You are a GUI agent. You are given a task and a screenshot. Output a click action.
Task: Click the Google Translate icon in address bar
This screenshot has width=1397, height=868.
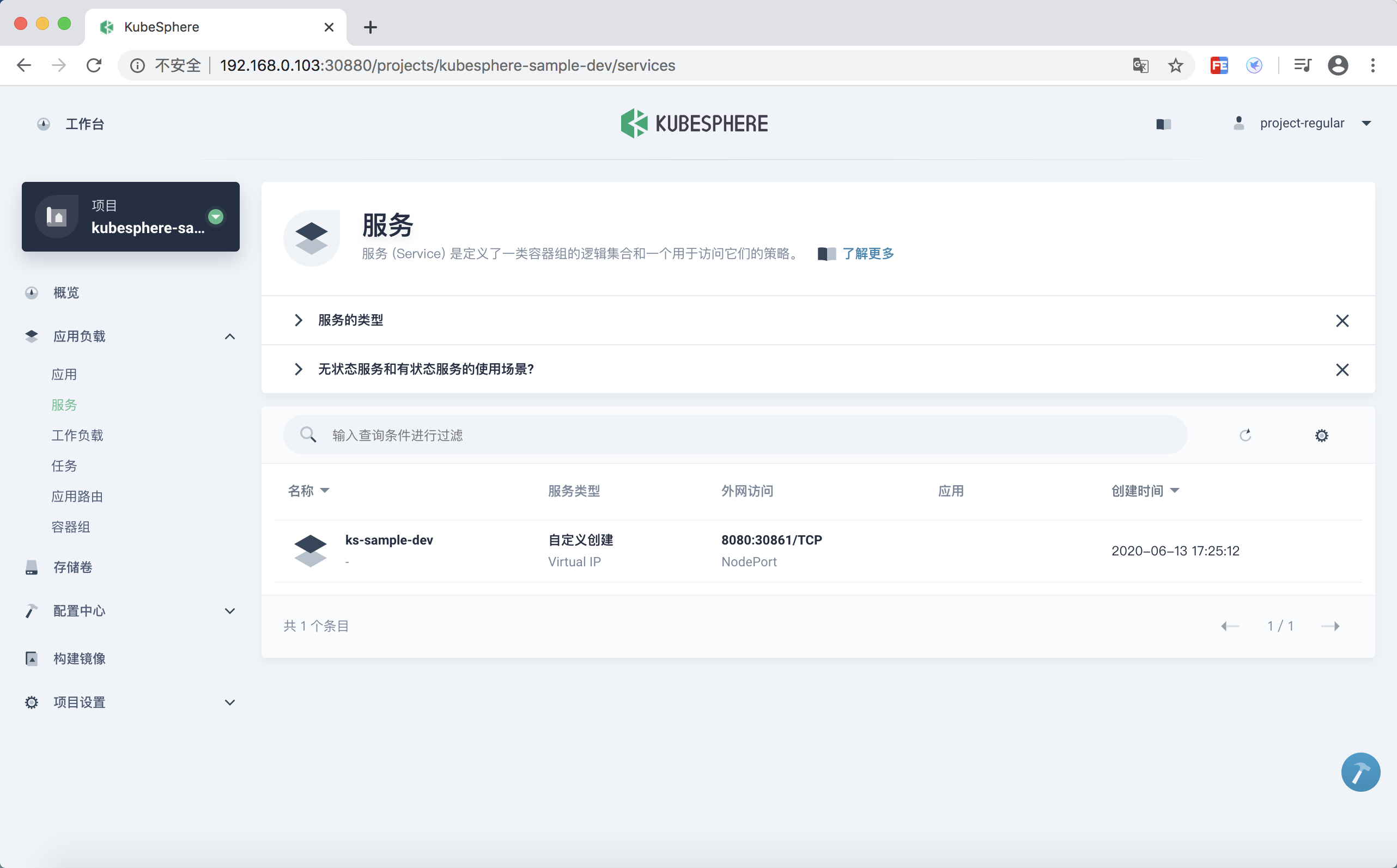pyautogui.click(x=1140, y=65)
